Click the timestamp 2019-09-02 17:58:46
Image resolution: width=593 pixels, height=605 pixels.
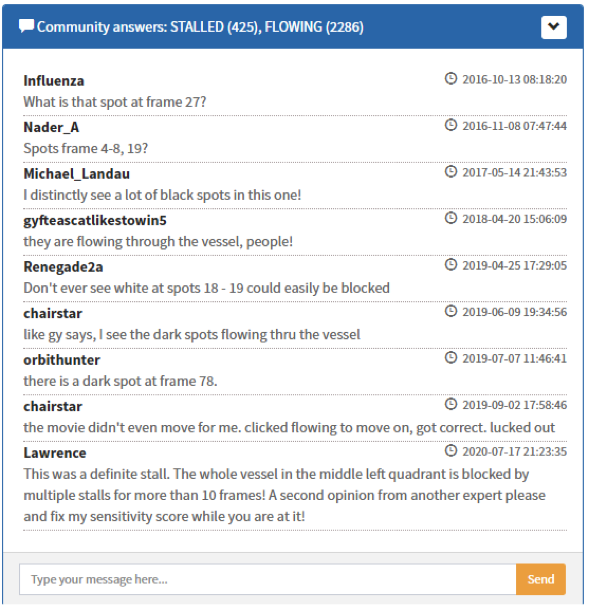(x=515, y=405)
